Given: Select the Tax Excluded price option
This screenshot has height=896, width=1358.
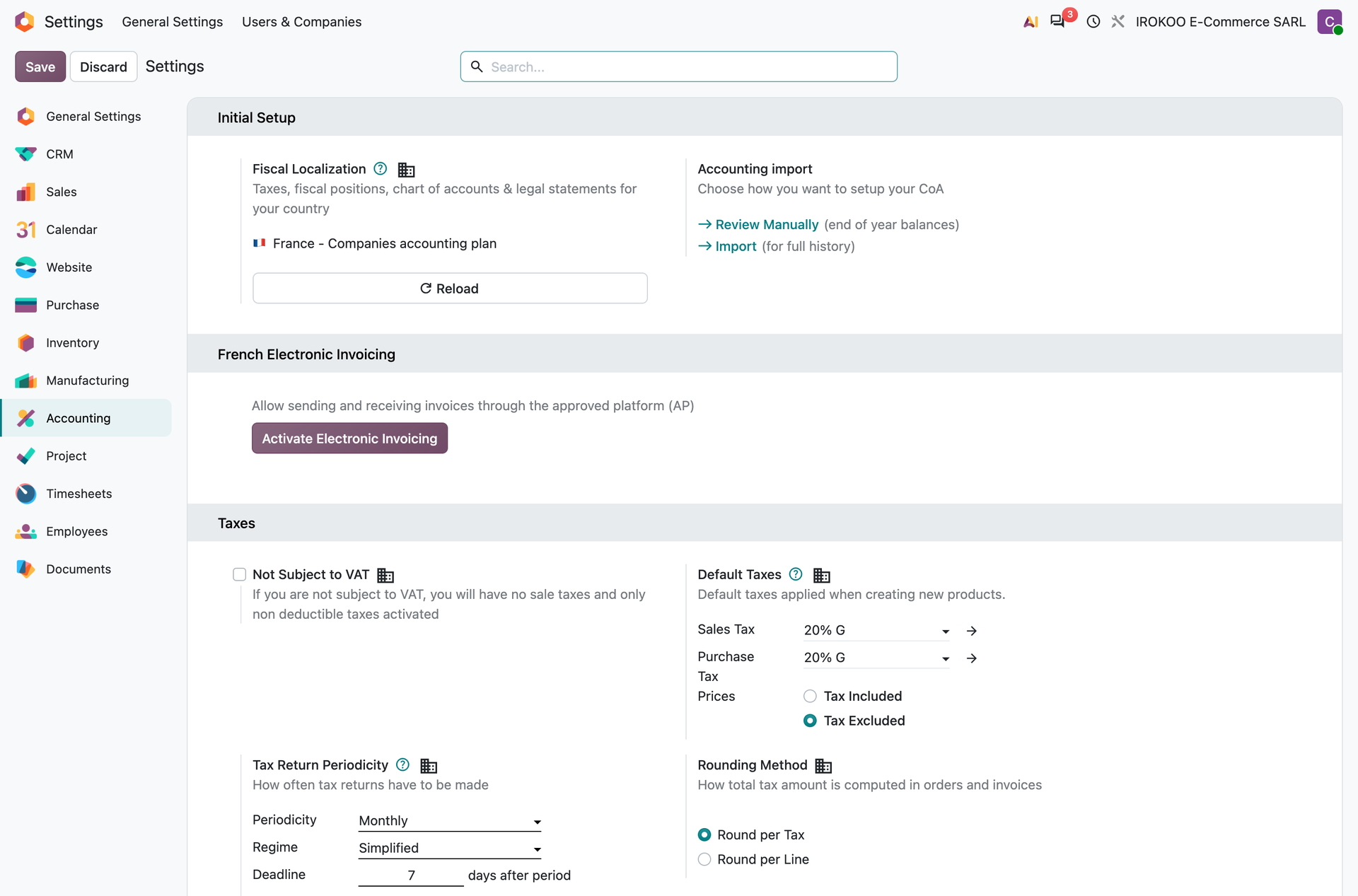Looking at the screenshot, I should [x=811, y=721].
